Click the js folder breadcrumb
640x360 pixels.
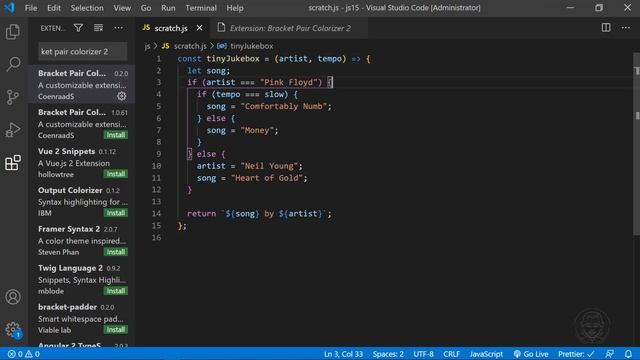click(147, 46)
